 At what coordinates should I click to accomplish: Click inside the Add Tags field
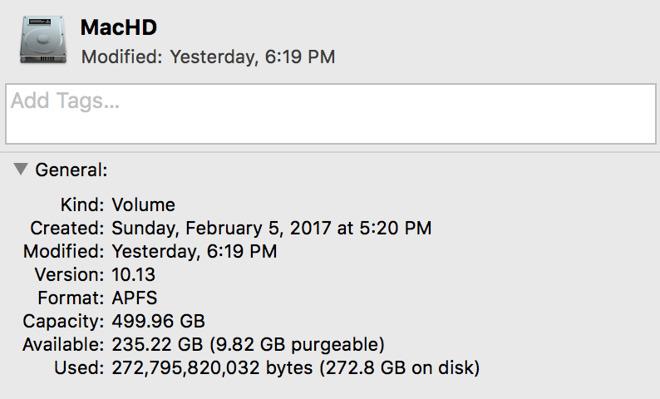click(x=330, y=114)
